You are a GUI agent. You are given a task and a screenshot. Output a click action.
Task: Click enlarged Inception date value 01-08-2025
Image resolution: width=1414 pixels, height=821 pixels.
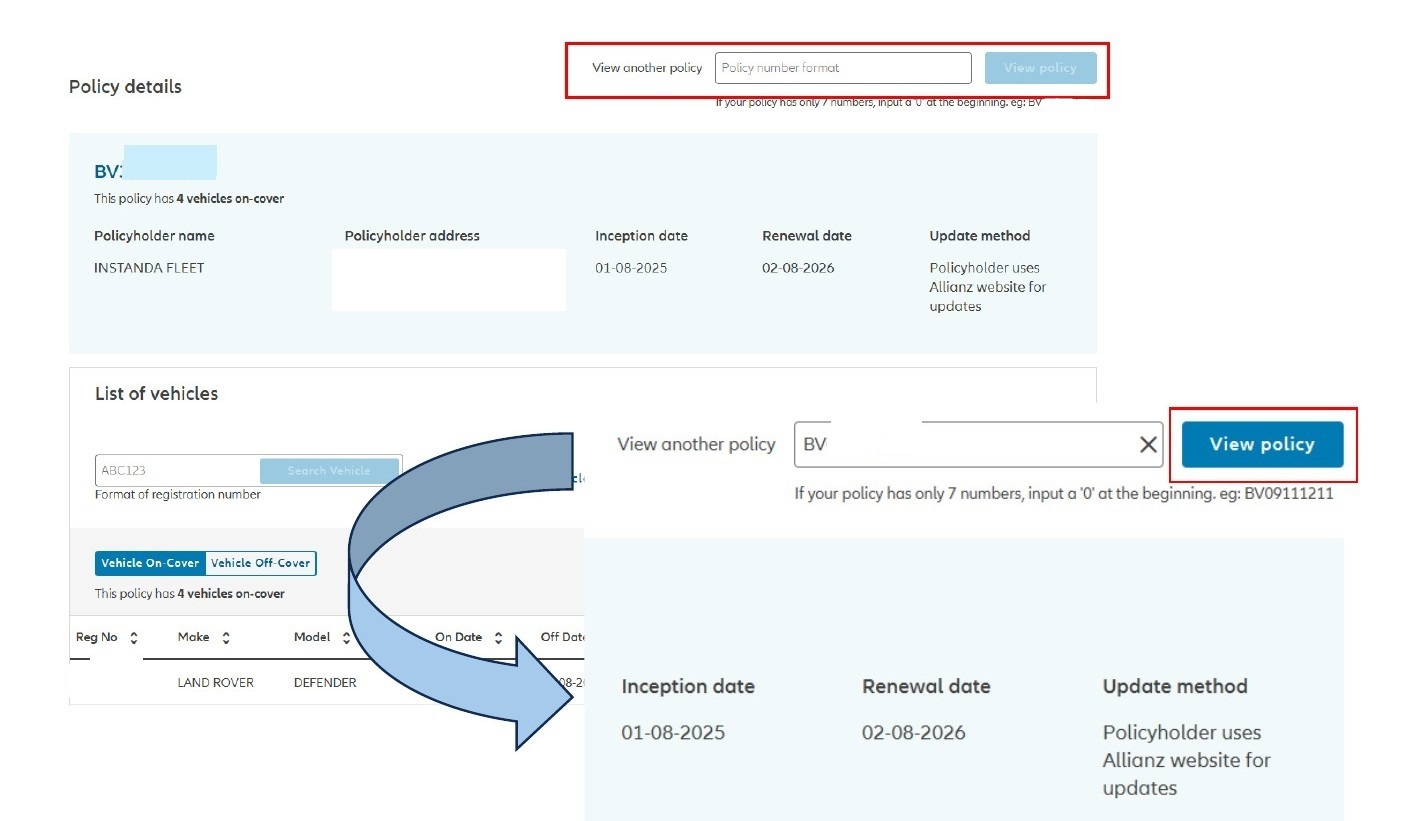[x=673, y=733]
